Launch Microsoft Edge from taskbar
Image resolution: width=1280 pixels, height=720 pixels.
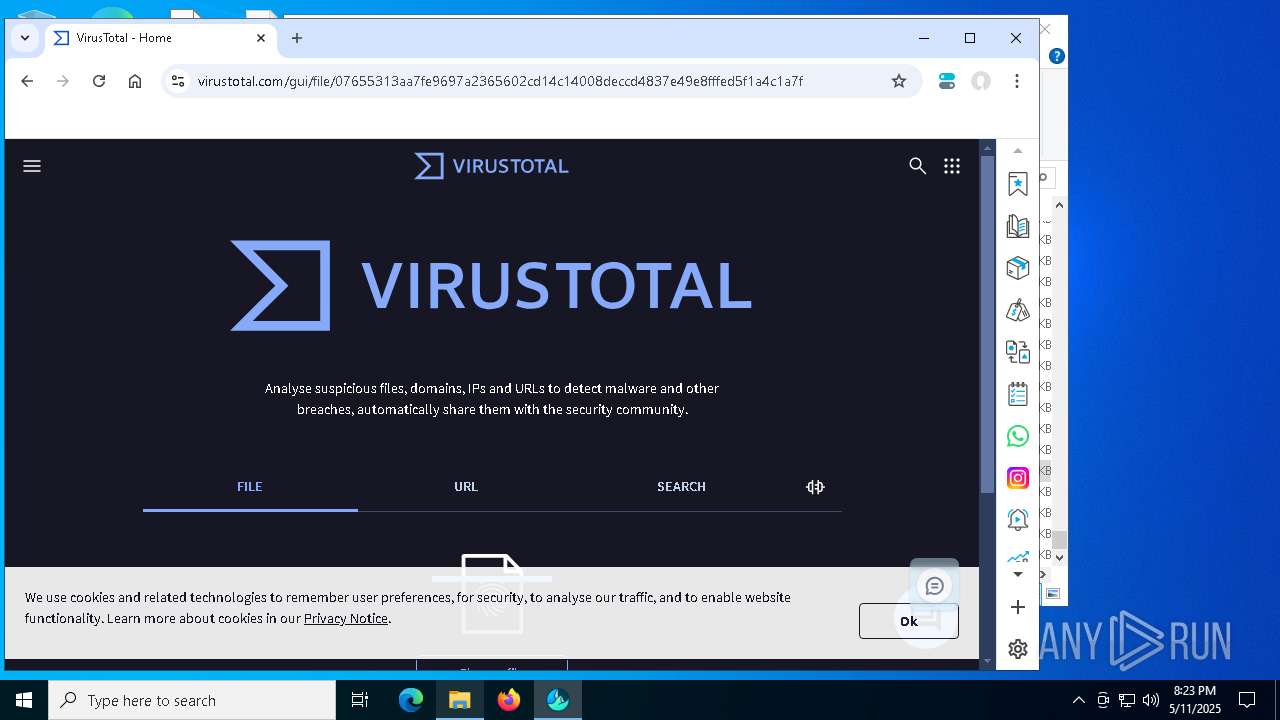tap(411, 700)
